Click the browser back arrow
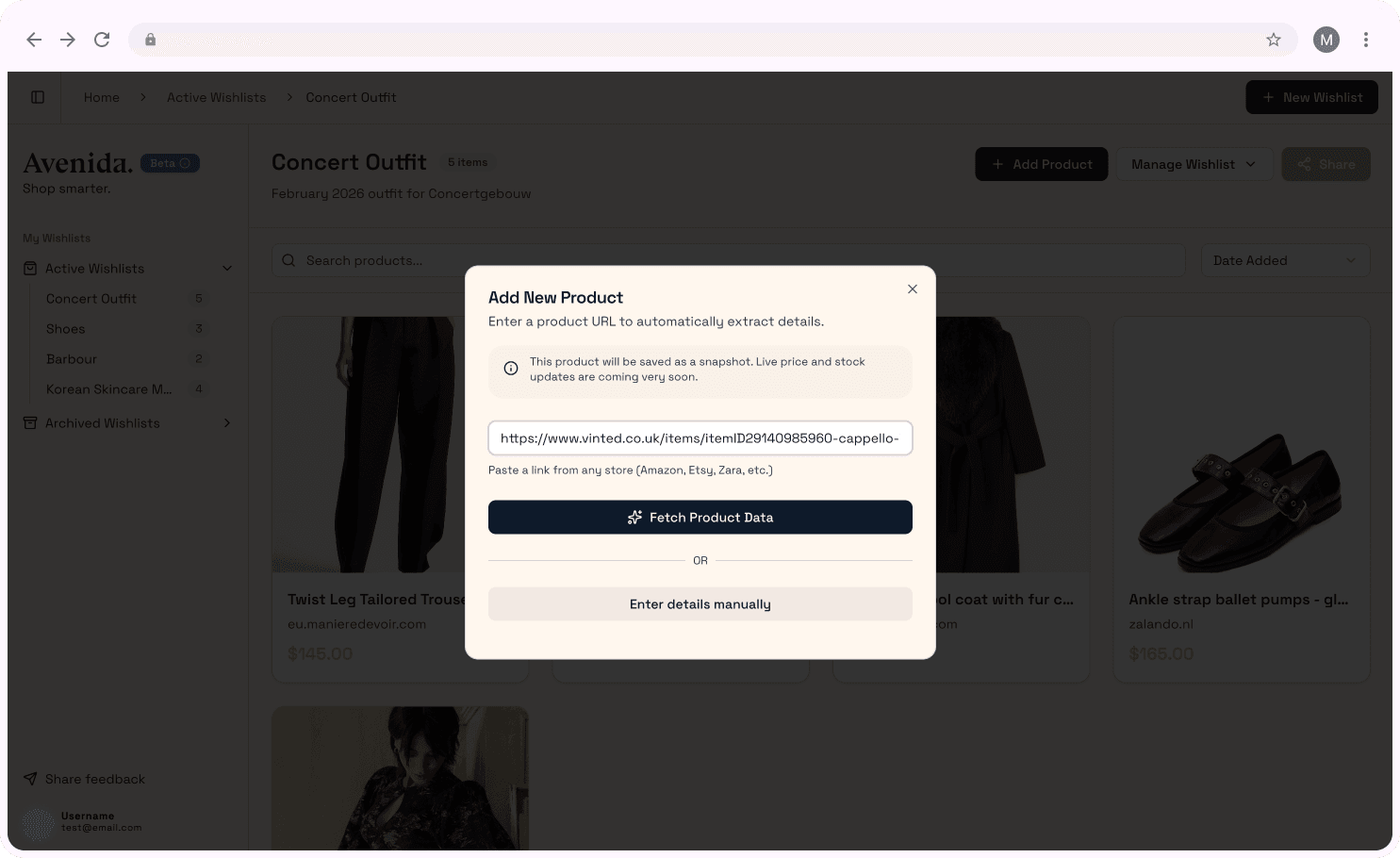Viewport: 1400px width, 858px height. [34, 40]
